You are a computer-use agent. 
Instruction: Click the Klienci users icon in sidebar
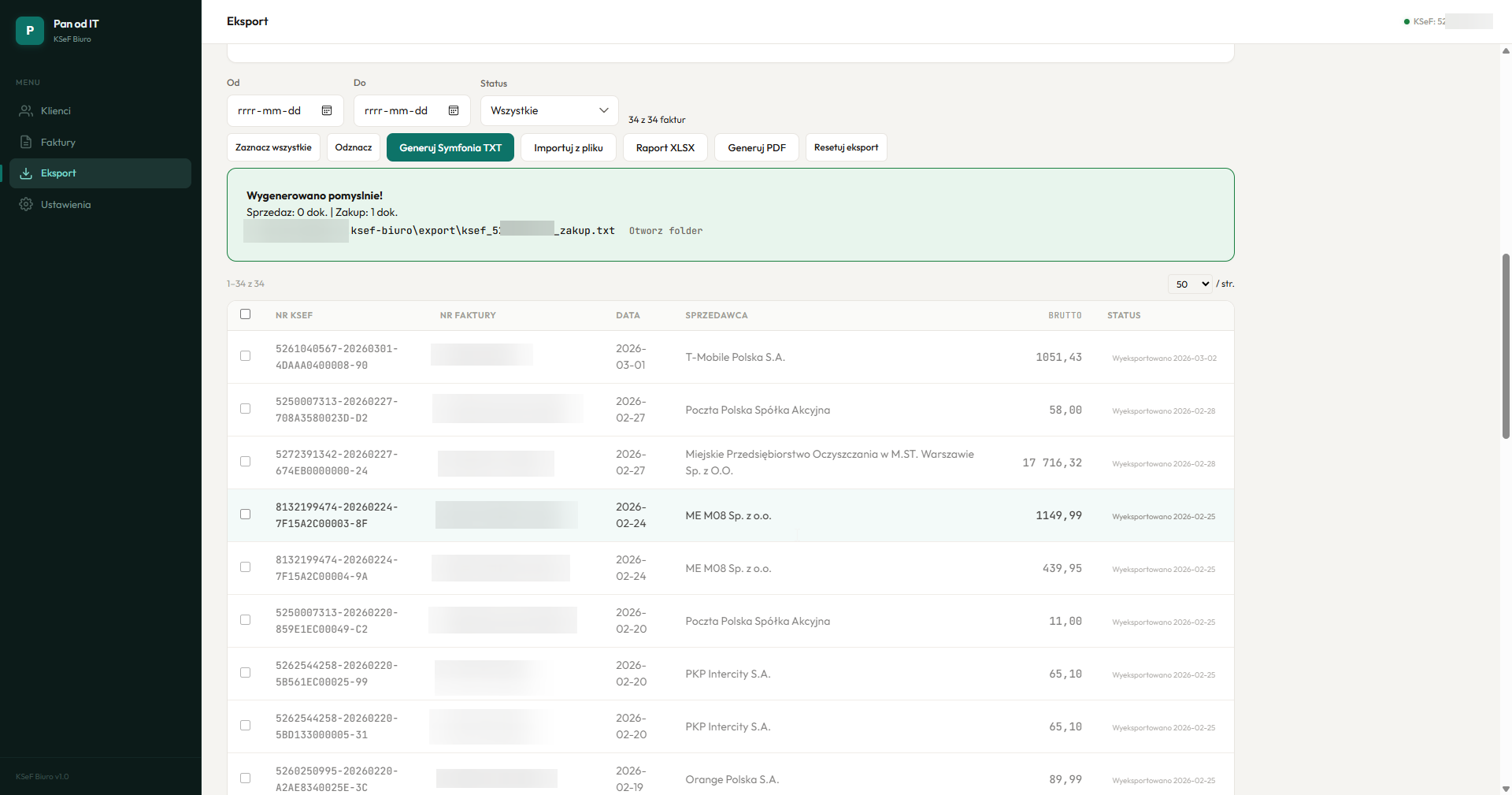click(x=26, y=111)
